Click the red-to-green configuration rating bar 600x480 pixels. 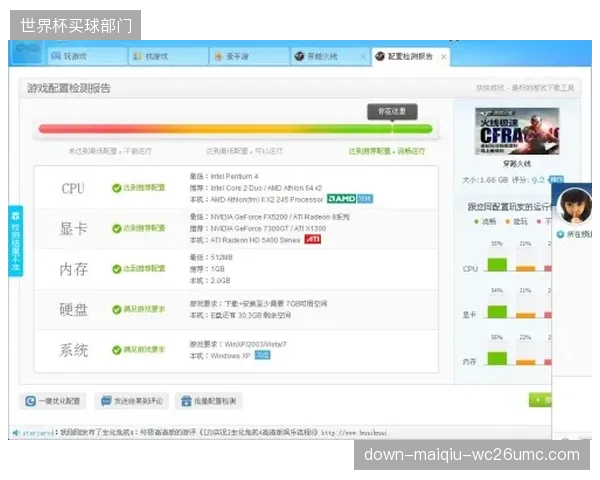(235, 129)
